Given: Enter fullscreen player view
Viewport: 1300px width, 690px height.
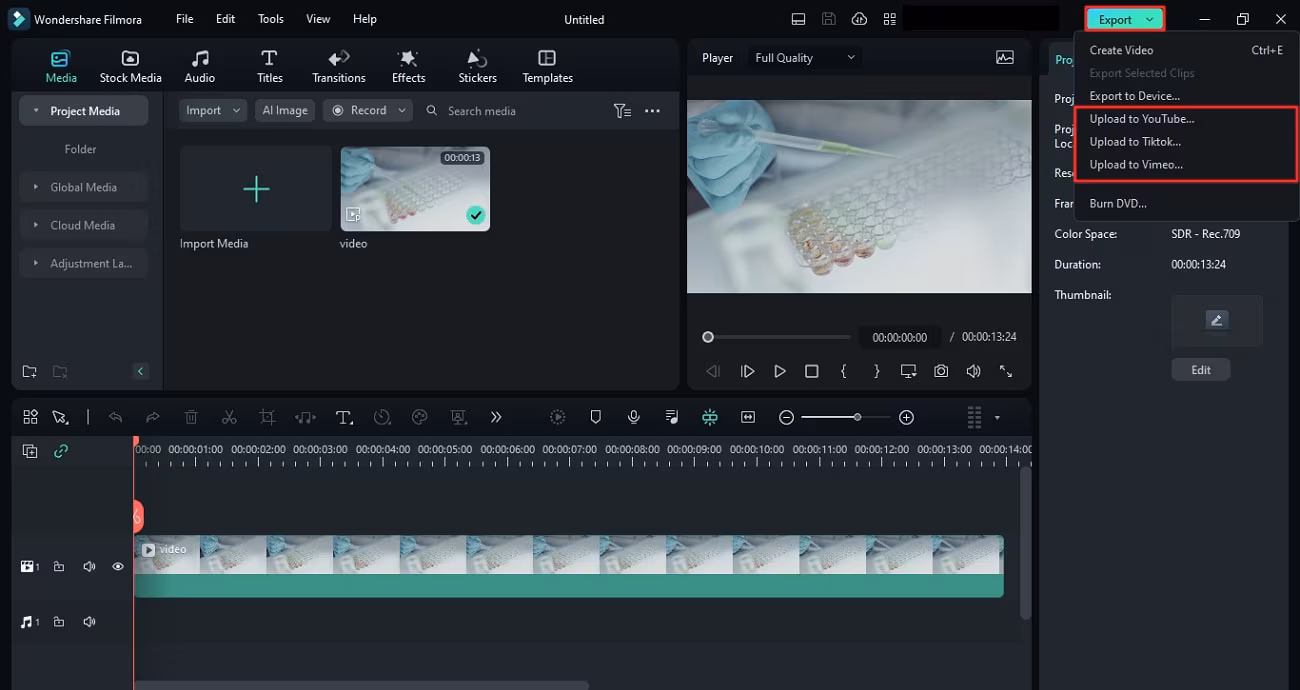Looking at the screenshot, I should (1006, 371).
